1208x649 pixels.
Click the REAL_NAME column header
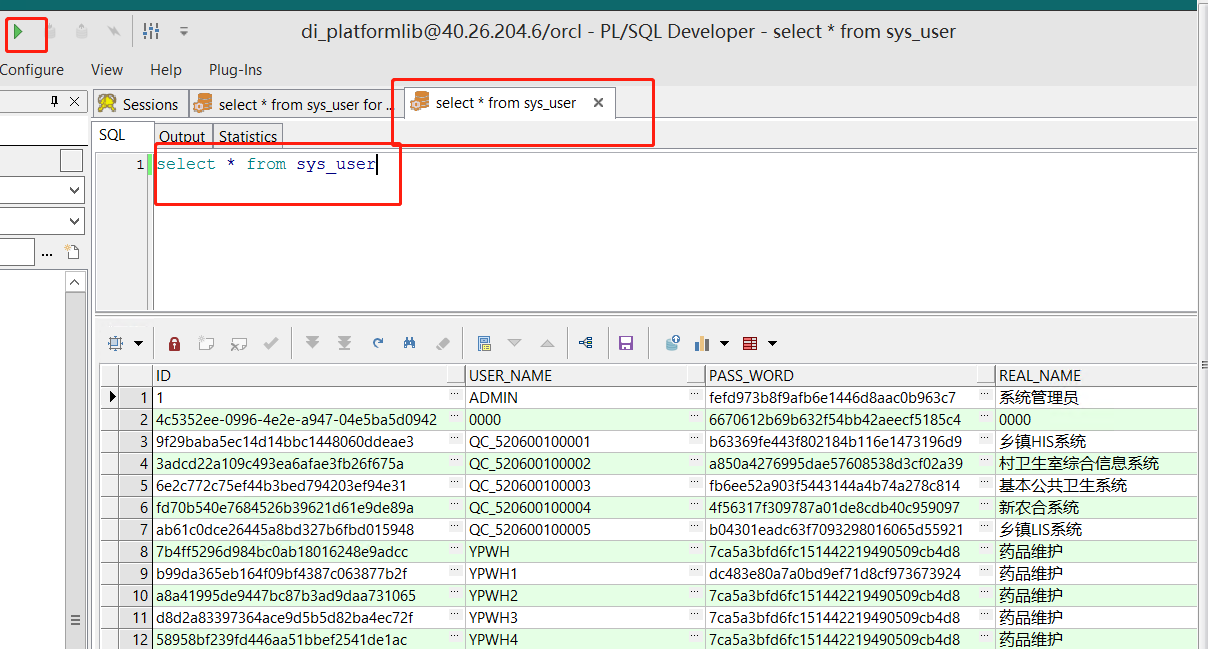1097,376
